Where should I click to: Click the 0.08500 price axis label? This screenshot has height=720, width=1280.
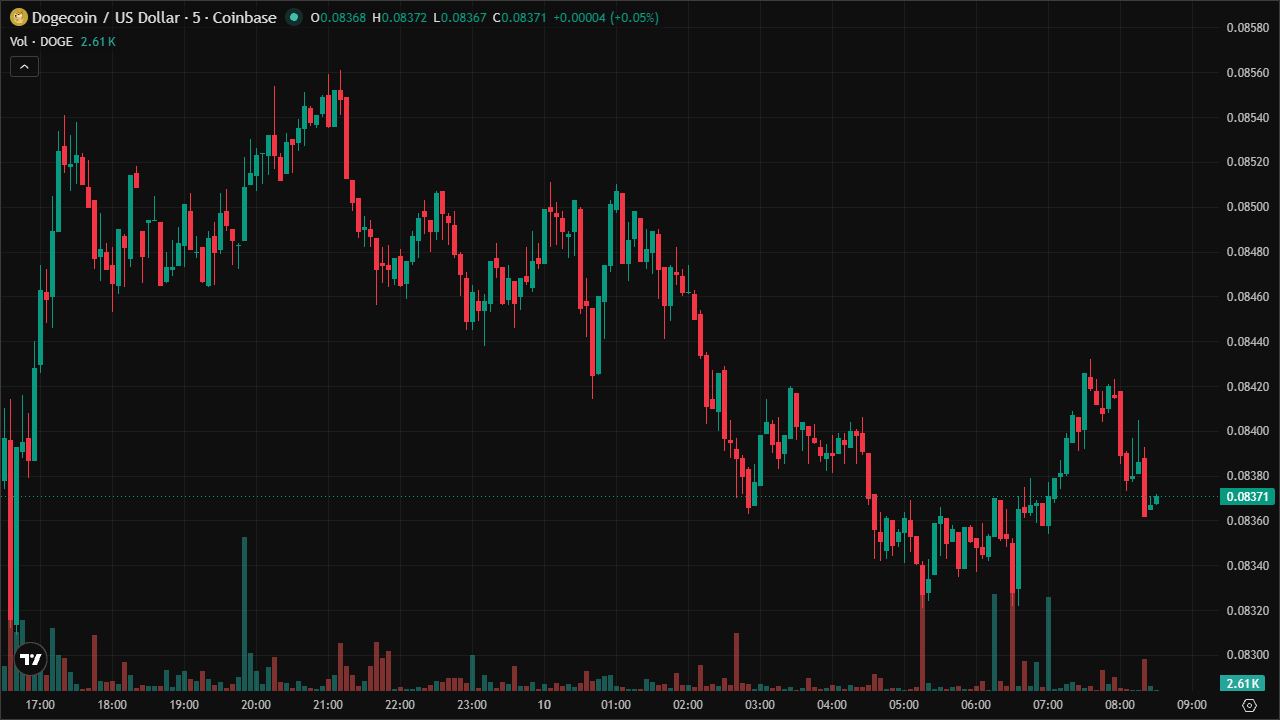point(1247,207)
